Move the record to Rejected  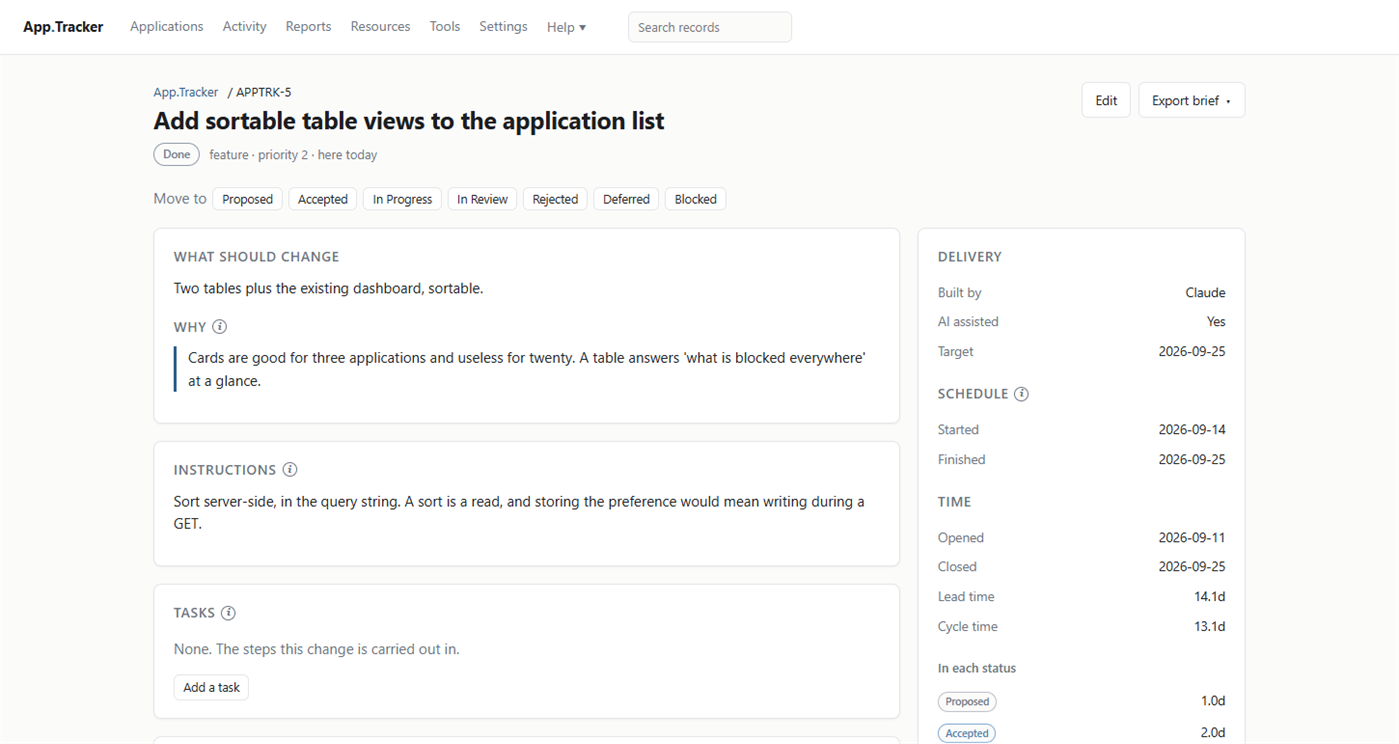(555, 199)
